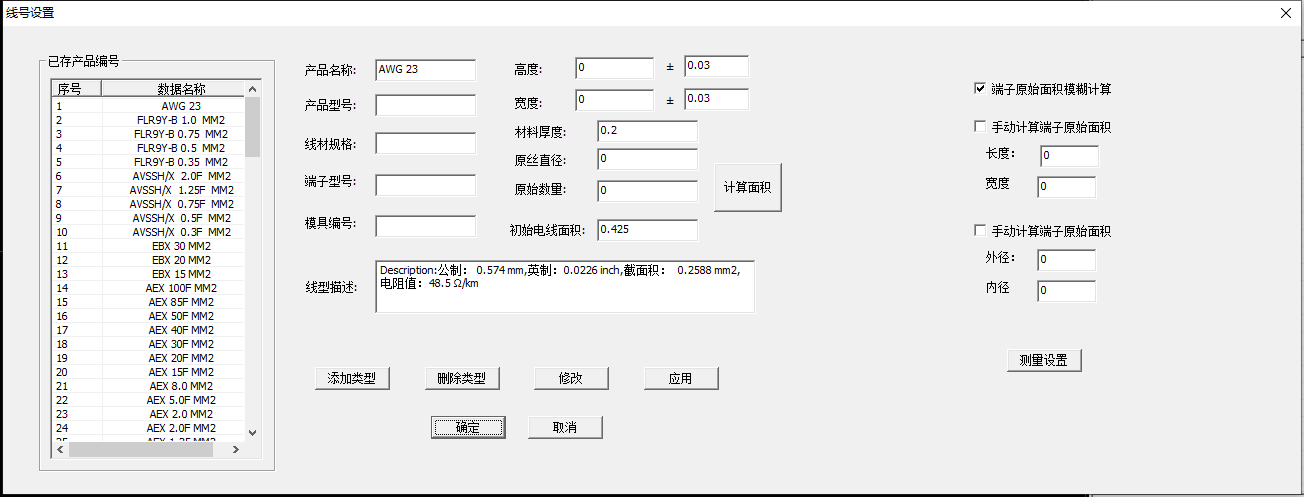Click the 高度 value field
1304x497 pixels.
(615, 68)
